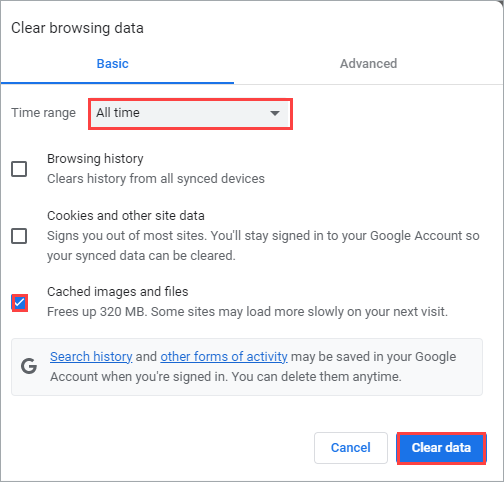Screen dimensions: 504x482
Task: Click the Google G logo icon
Action: coord(29,366)
